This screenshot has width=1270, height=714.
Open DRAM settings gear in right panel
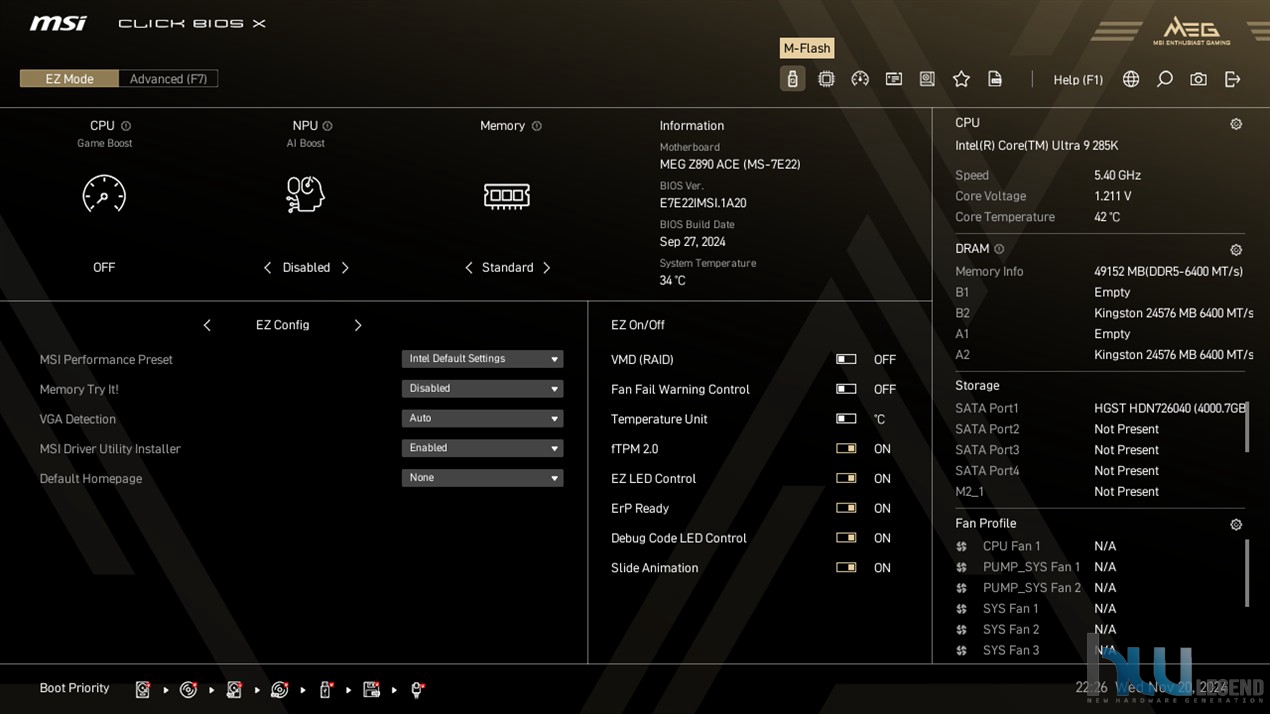1236,250
